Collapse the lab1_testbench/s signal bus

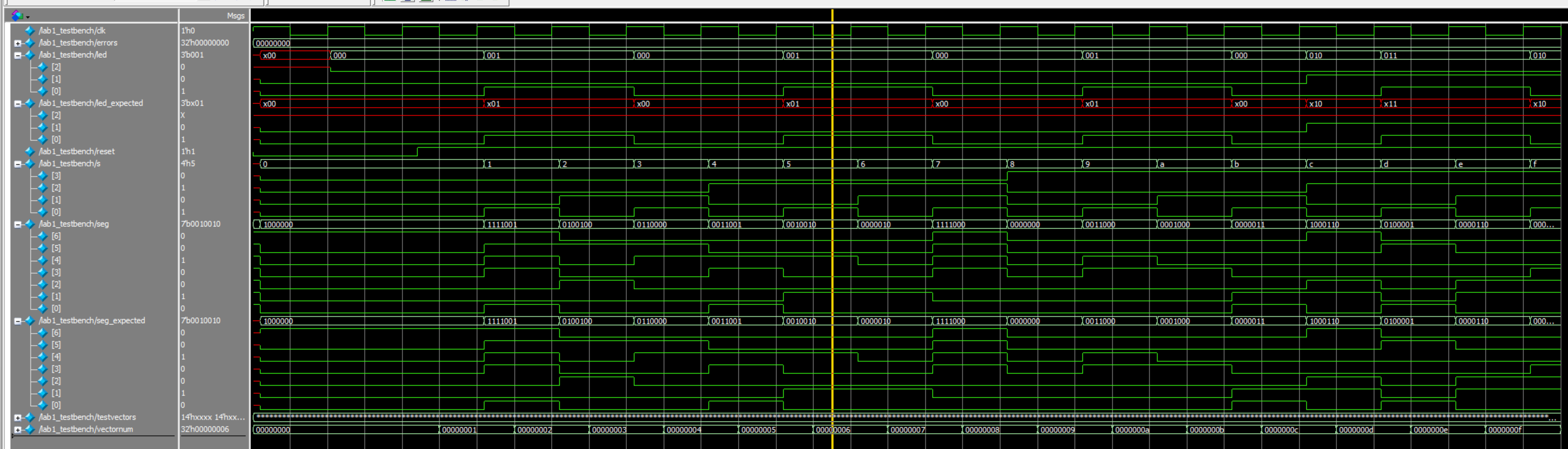point(18,164)
